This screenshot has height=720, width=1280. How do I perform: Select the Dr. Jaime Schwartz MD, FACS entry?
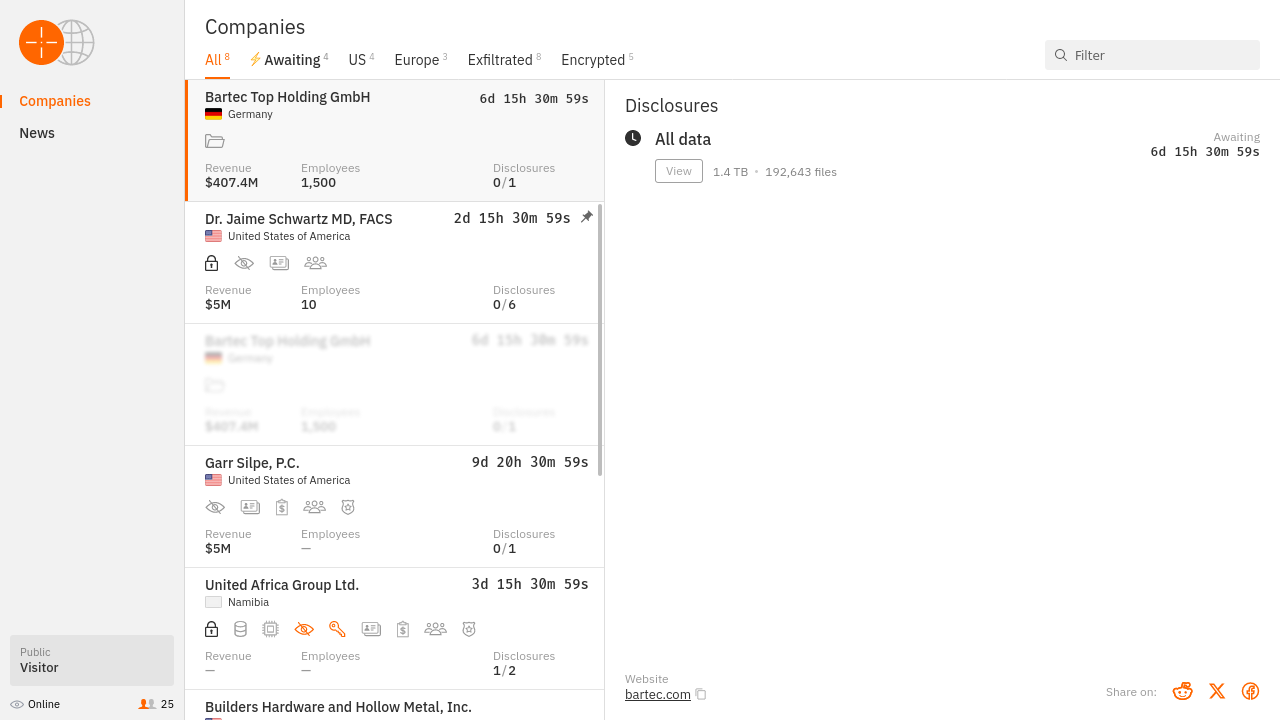tap(394, 263)
